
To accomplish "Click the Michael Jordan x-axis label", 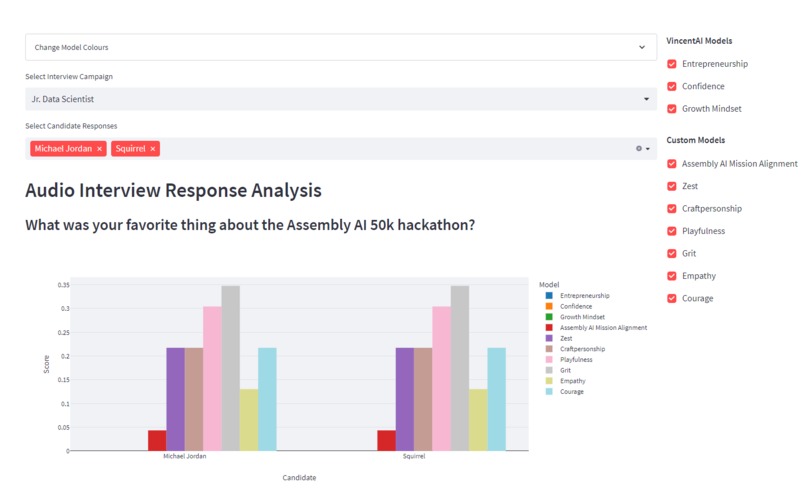I will [x=185, y=456].
